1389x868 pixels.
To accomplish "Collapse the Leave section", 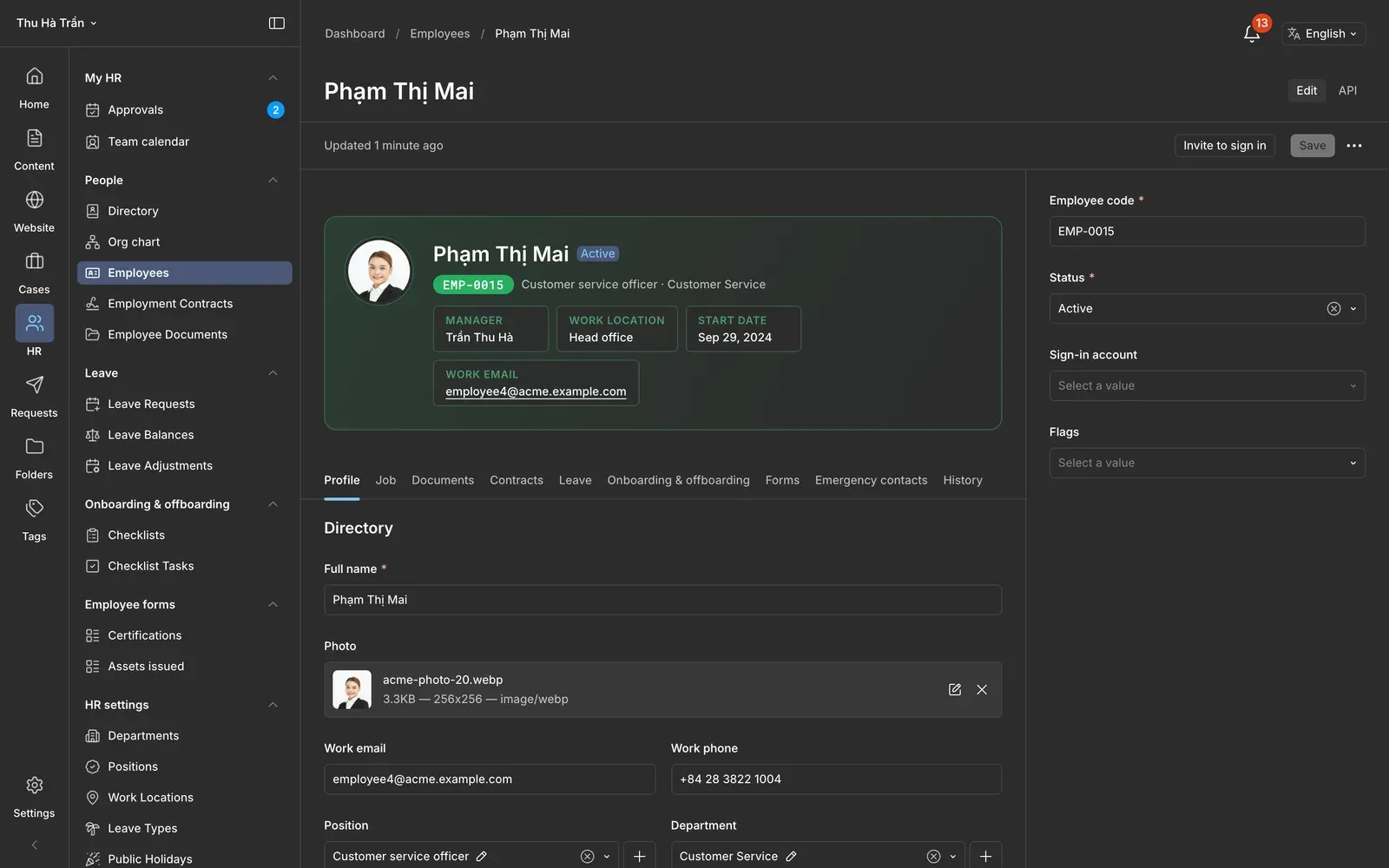I will (273, 373).
